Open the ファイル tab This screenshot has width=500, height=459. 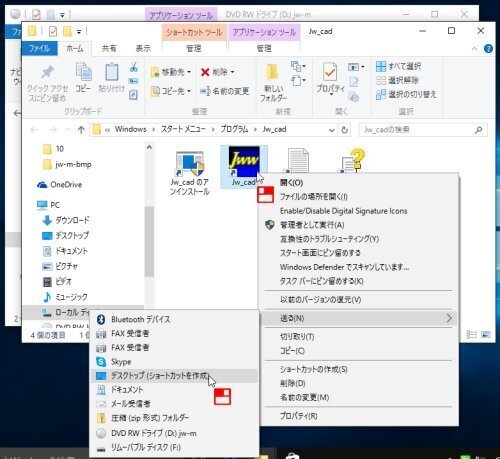39,49
